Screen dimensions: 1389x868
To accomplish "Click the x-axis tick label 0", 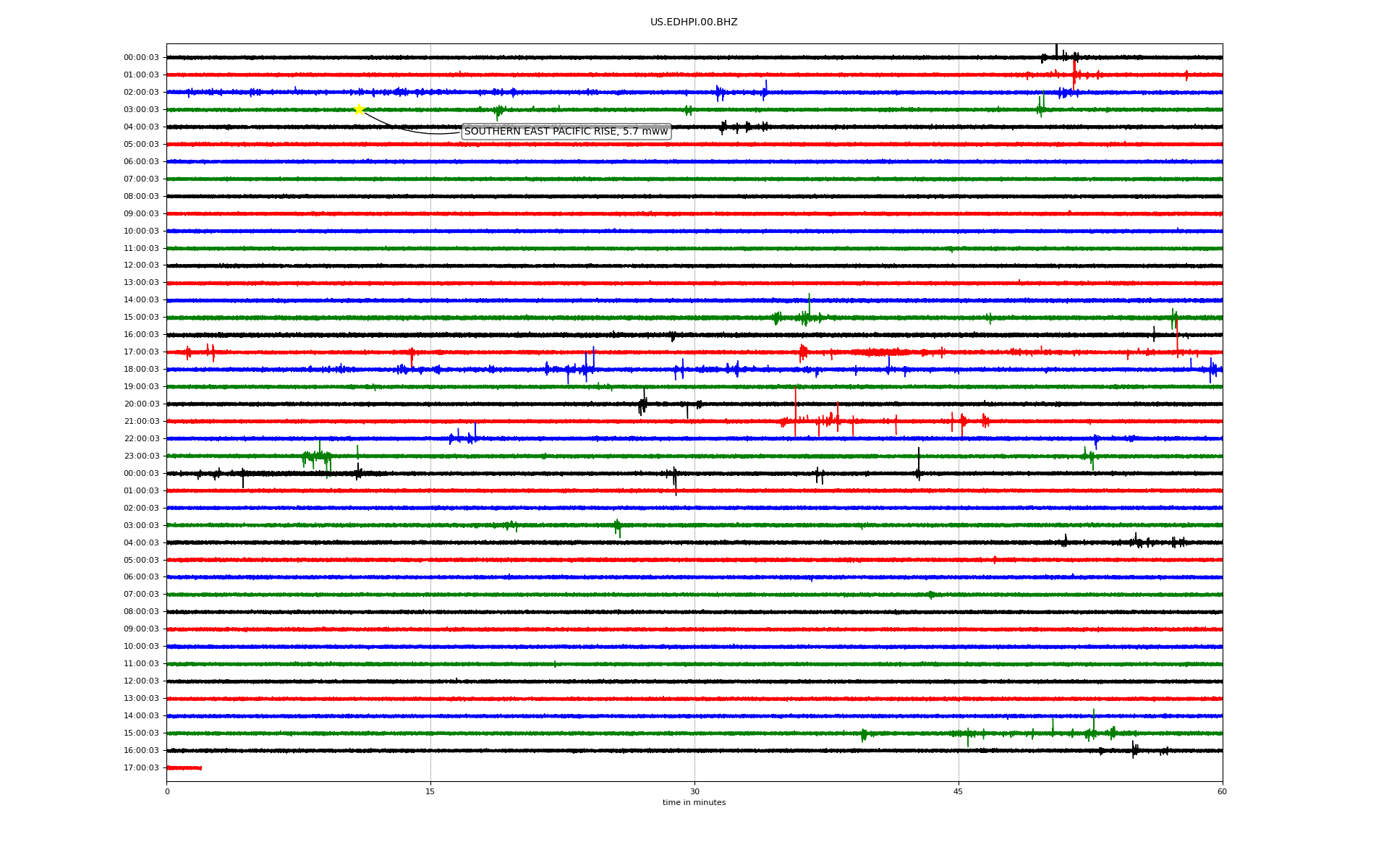I will [x=167, y=791].
